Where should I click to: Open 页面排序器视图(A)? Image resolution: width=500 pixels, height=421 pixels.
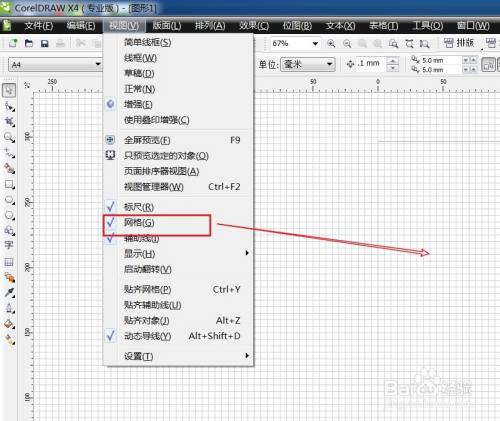(x=178, y=171)
